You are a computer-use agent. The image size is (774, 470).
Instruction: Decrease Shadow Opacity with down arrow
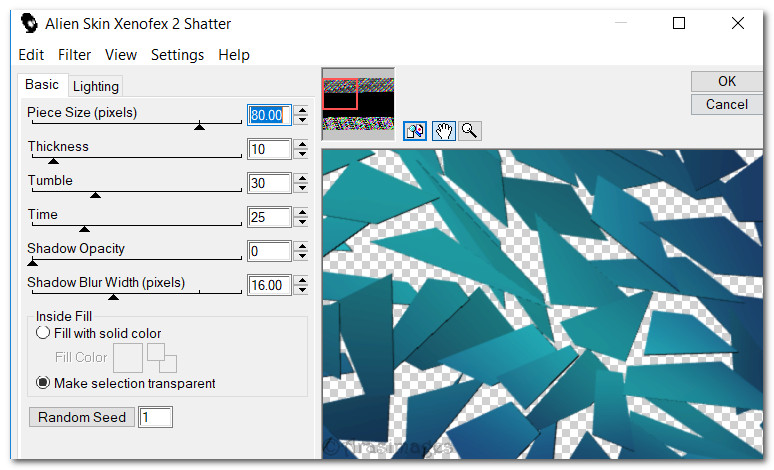point(302,256)
